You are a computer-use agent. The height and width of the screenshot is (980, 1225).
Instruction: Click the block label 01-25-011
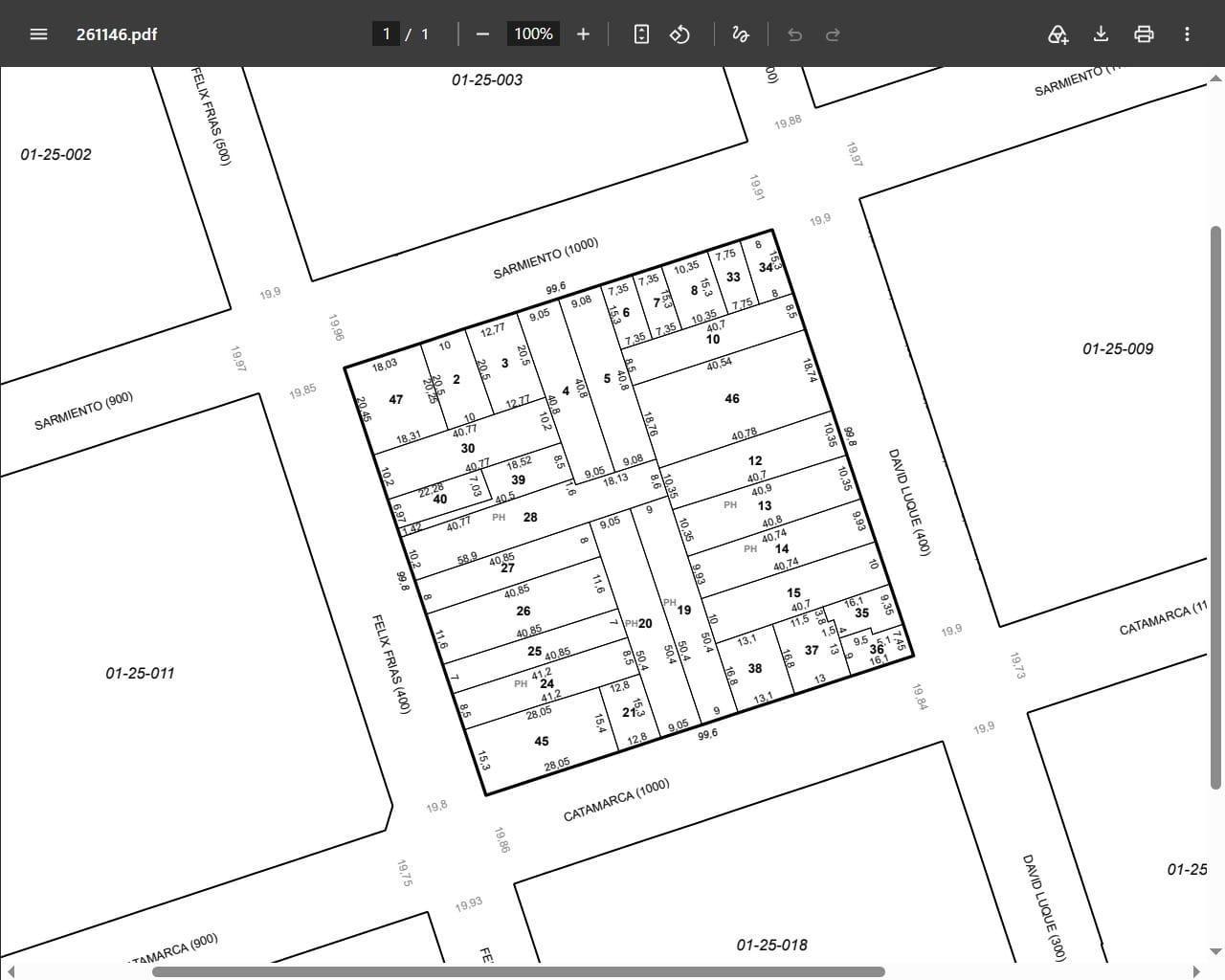140,673
